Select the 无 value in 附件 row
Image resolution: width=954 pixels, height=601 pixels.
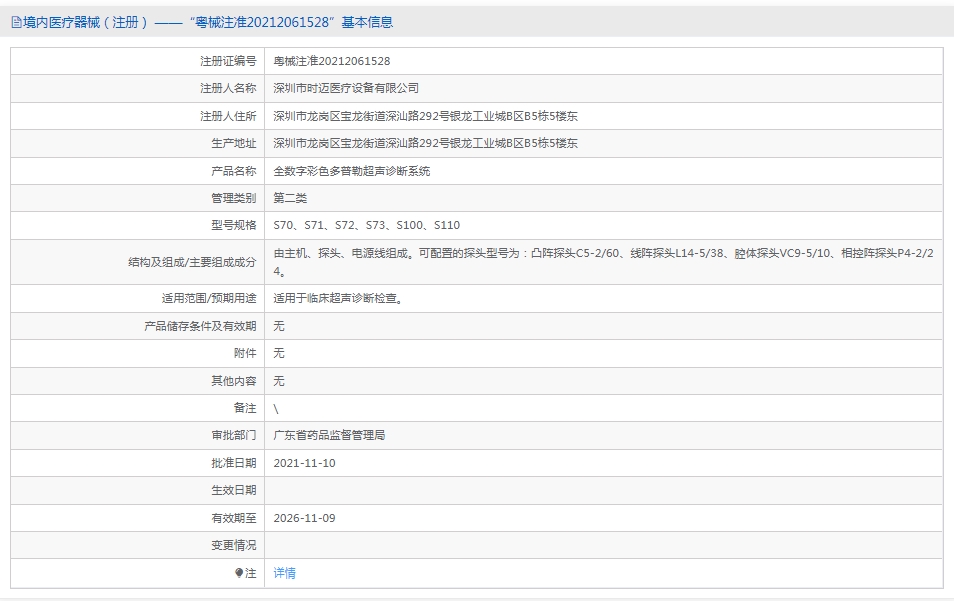[x=279, y=353]
